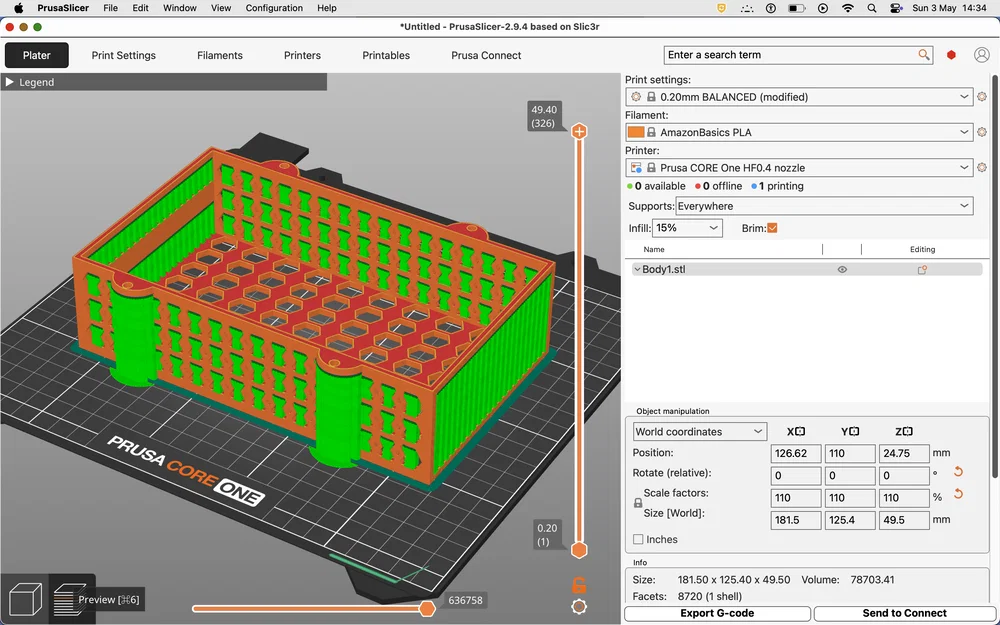Switch to the Preview layers view icon
Image resolution: width=1000 pixels, height=625 pixels.
coord(69,599)
